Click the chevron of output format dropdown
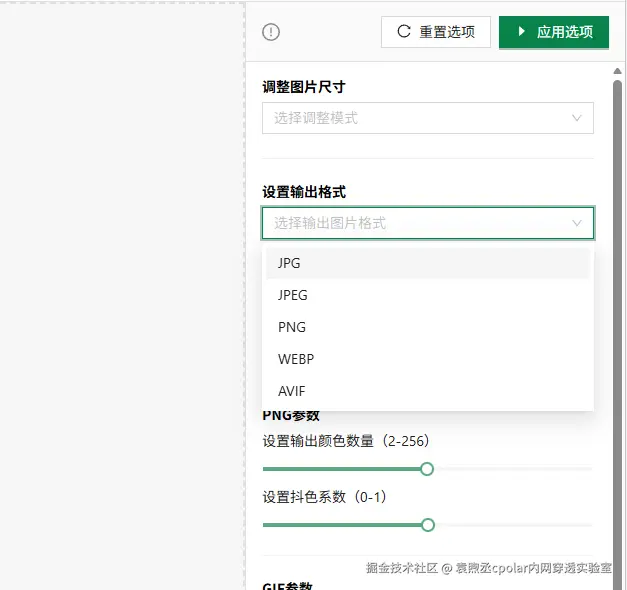The image size is (627, 590). point(577,223)
